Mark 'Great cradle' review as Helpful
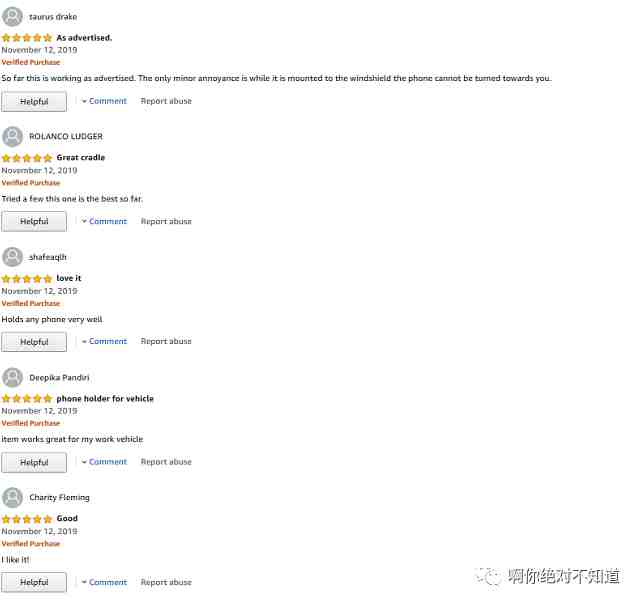The height and width of the screenshot is (604, 640). coord(34,221)
